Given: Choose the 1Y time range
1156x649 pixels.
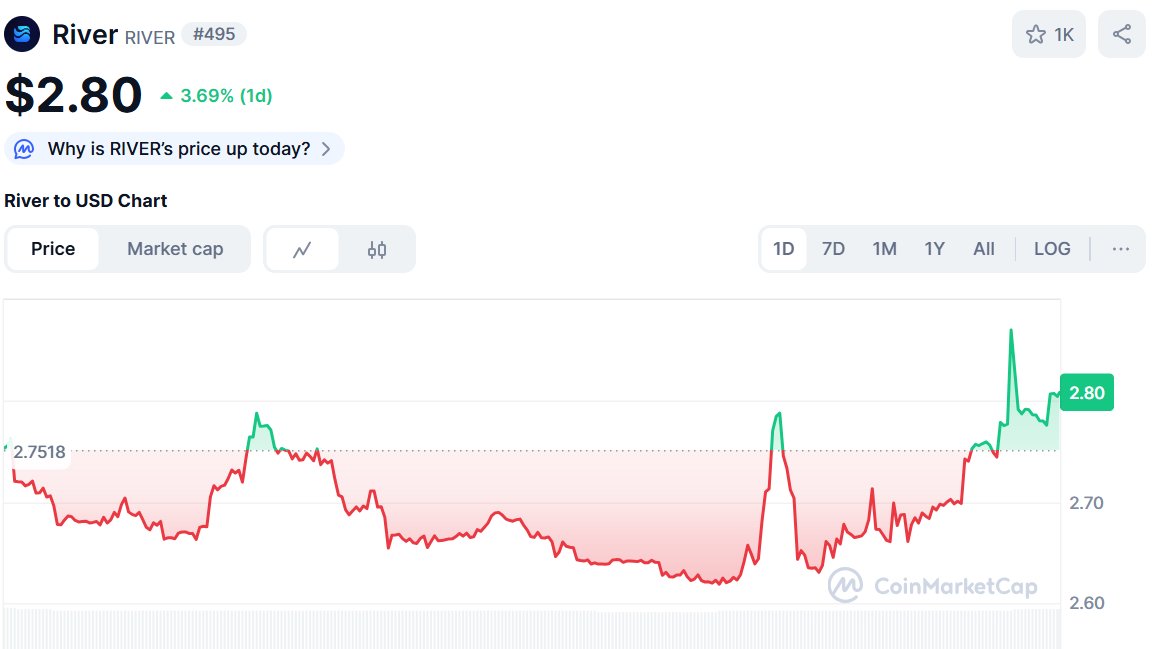Looking at the screenshot, I should pos(935,249).
